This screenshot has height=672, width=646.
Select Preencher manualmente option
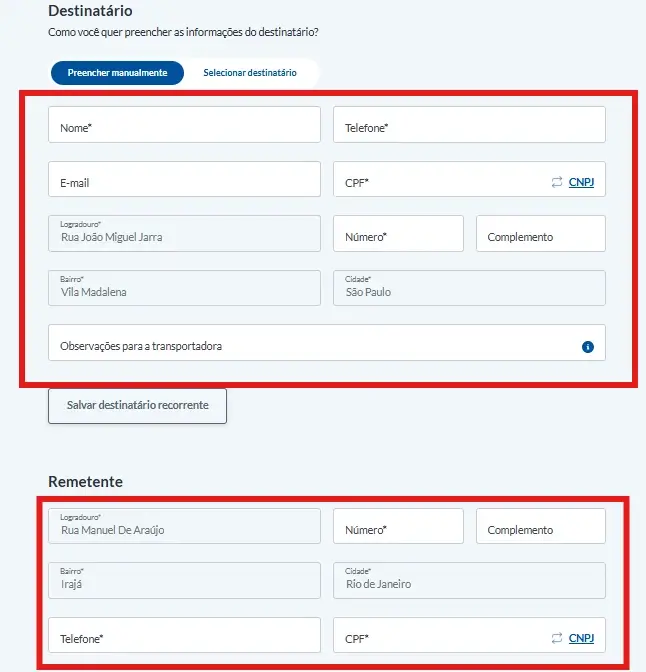[x=117, y=73]
